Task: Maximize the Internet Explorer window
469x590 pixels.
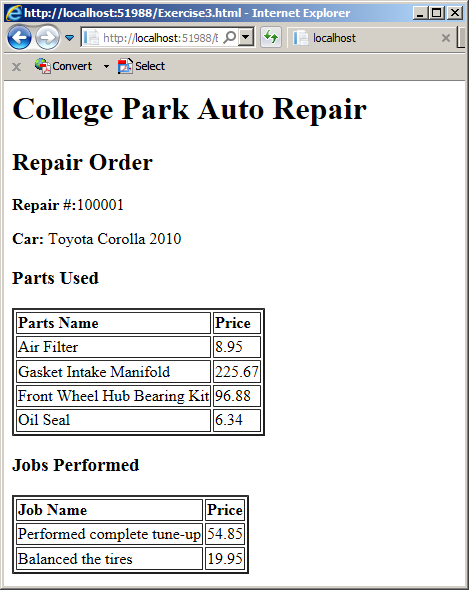Action: (437, 13)
